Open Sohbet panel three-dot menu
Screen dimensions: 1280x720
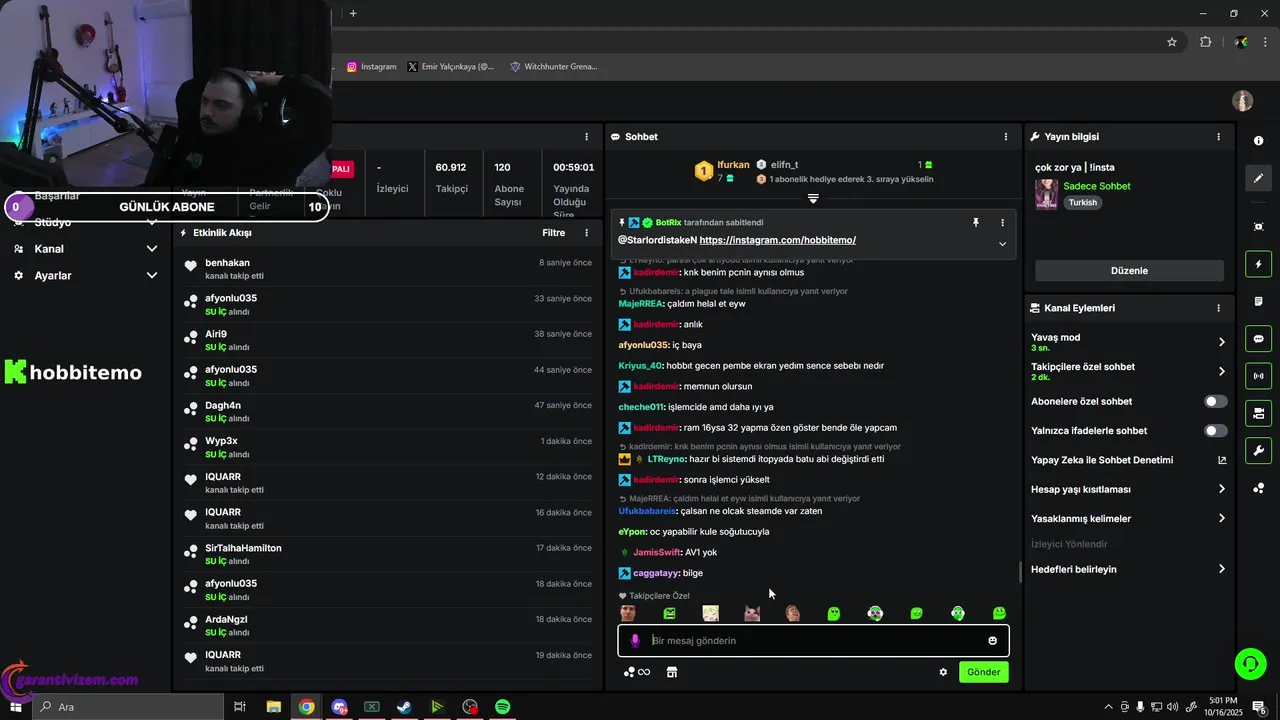pos(1006,137)
